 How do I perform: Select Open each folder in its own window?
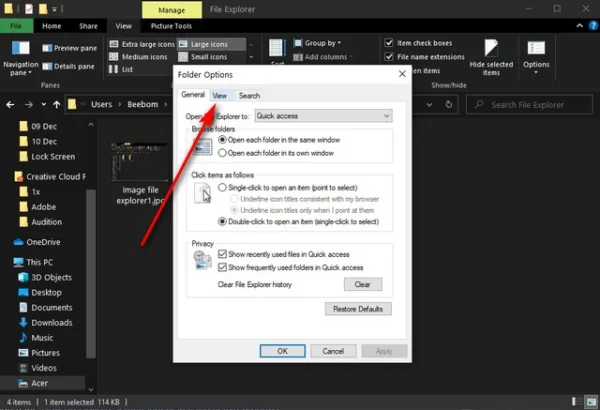(x=222, y=153)
